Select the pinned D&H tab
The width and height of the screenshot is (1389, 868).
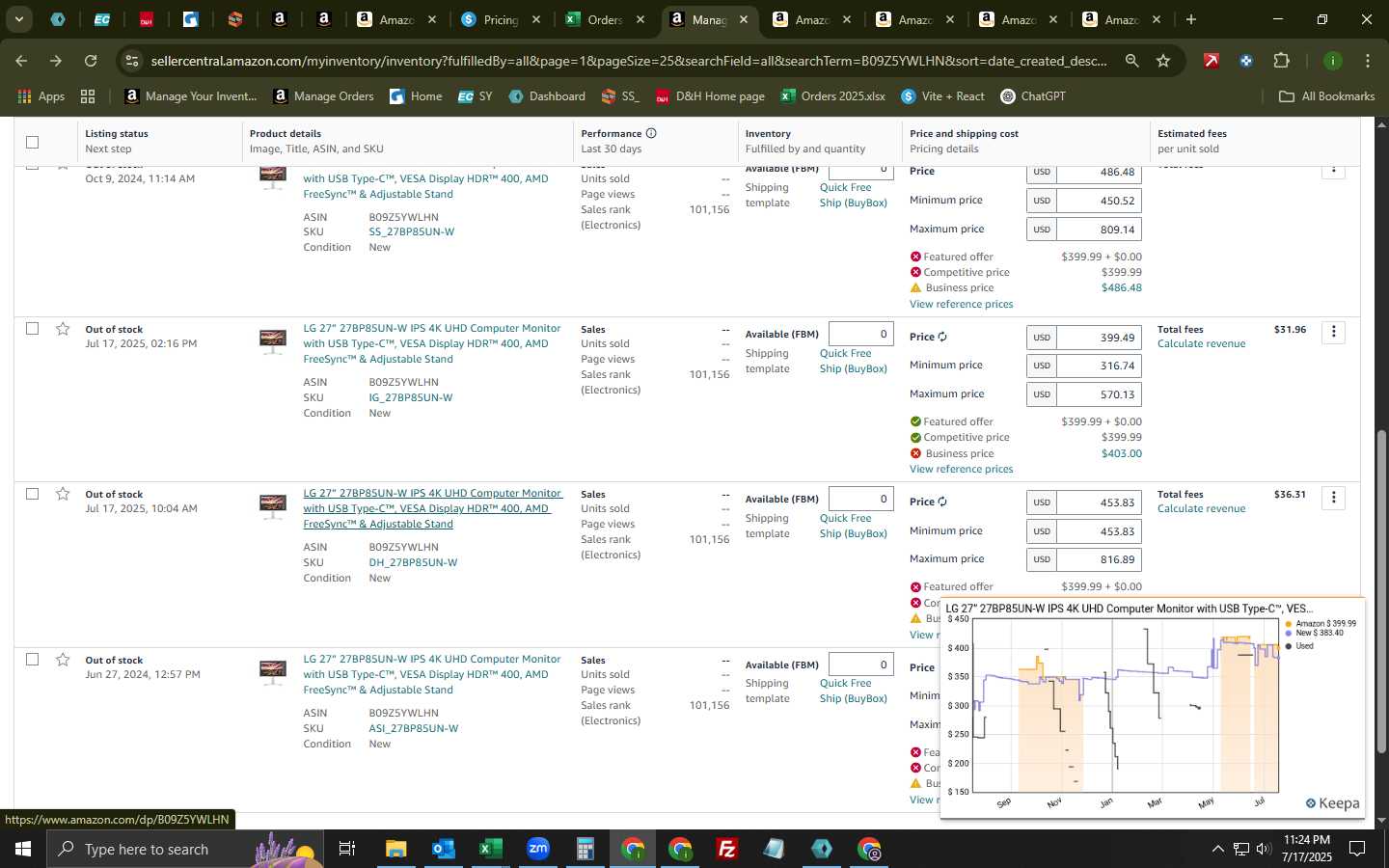(x=146, y=19)
